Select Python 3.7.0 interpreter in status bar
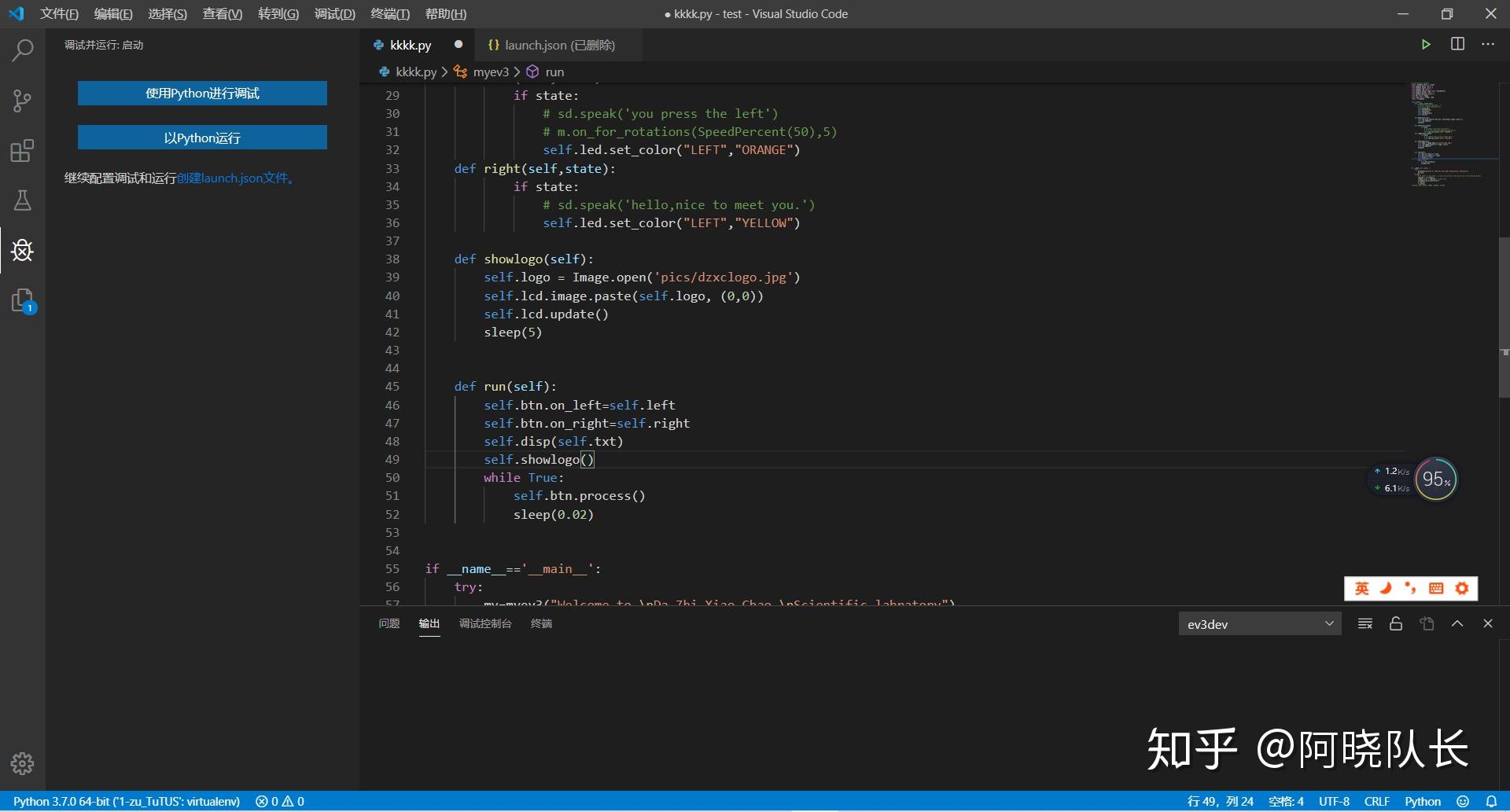 pos(126,801)
